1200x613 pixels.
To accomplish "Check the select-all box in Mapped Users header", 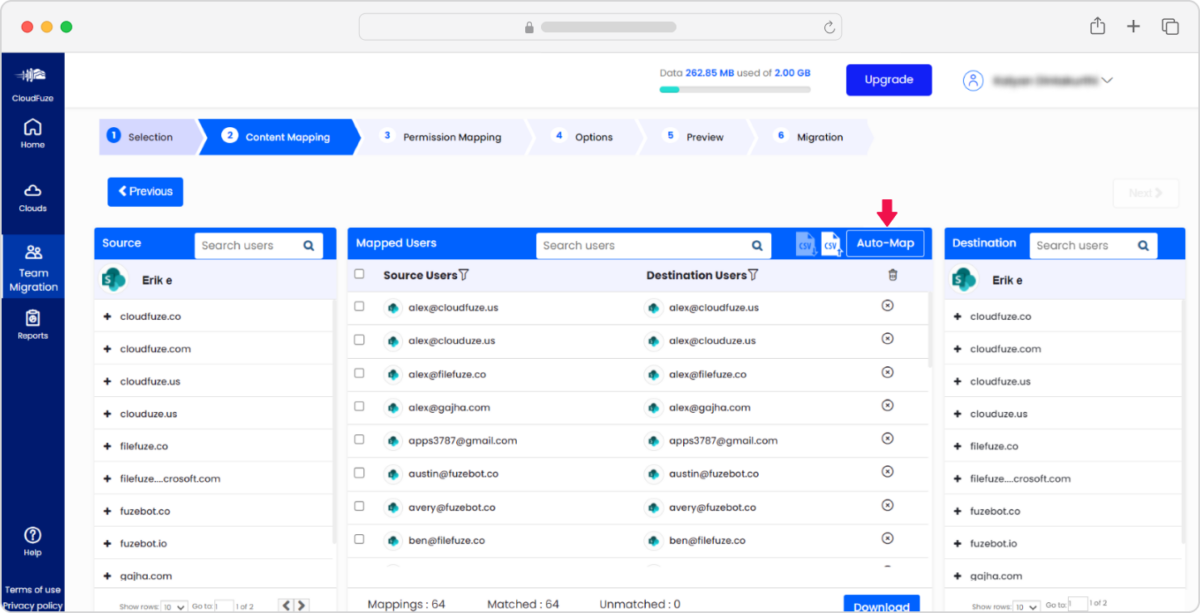I will point(359,273).
